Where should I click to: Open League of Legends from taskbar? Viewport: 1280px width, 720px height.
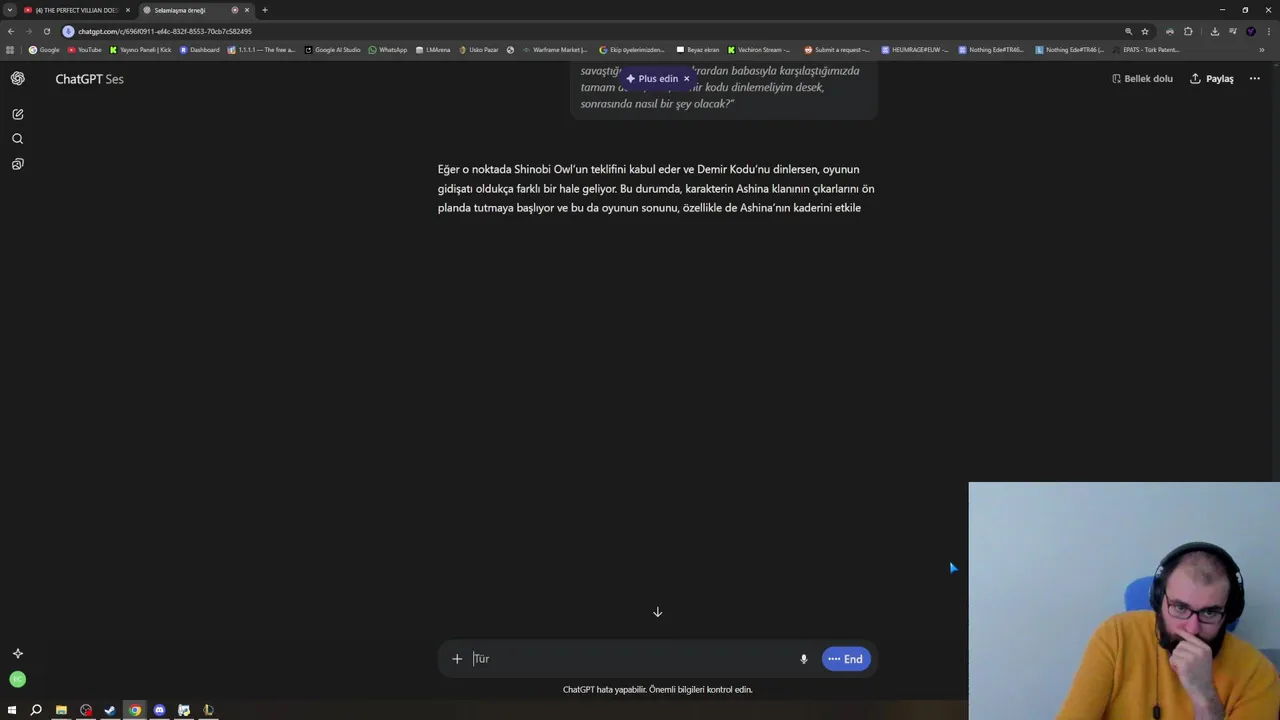(x=208, y=710)
